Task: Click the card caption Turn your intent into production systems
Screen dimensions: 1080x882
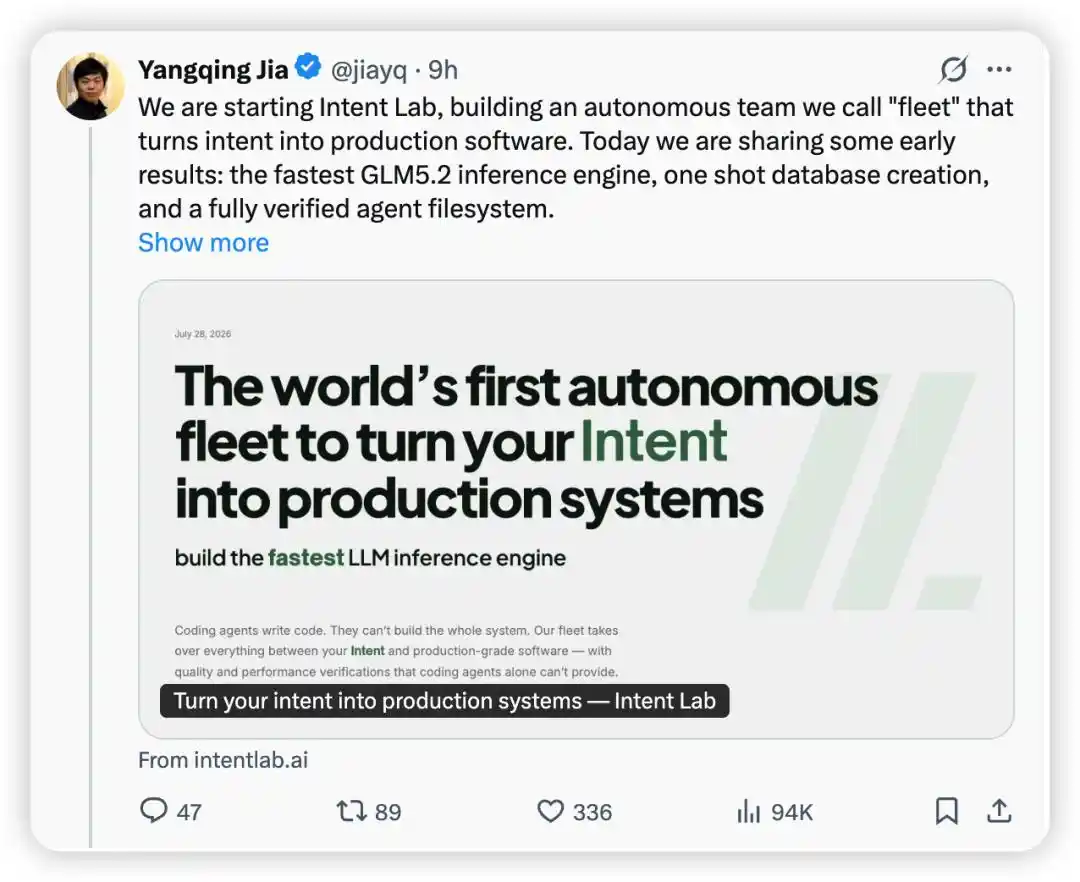Action: (x=444, y=701)
